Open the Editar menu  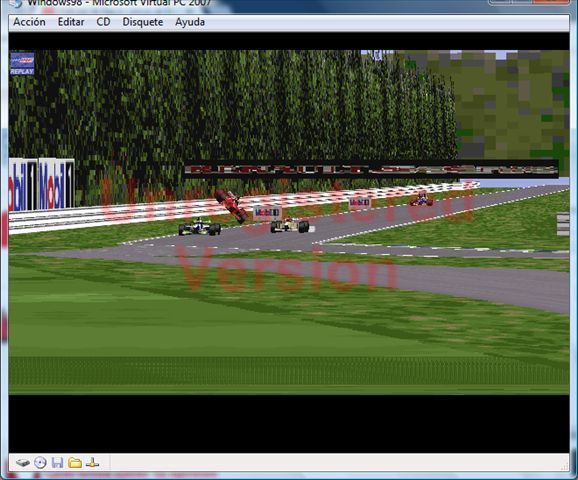(x=71, y=22)
